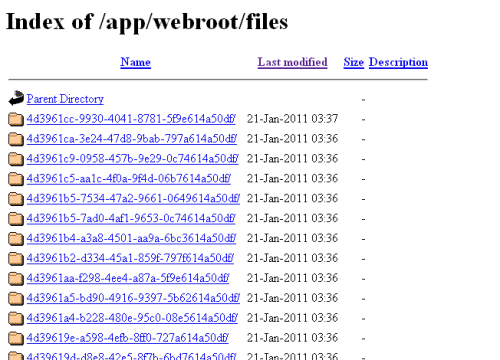
Task: Sort listing by the Description header
Action: click(x=398, y=62)
